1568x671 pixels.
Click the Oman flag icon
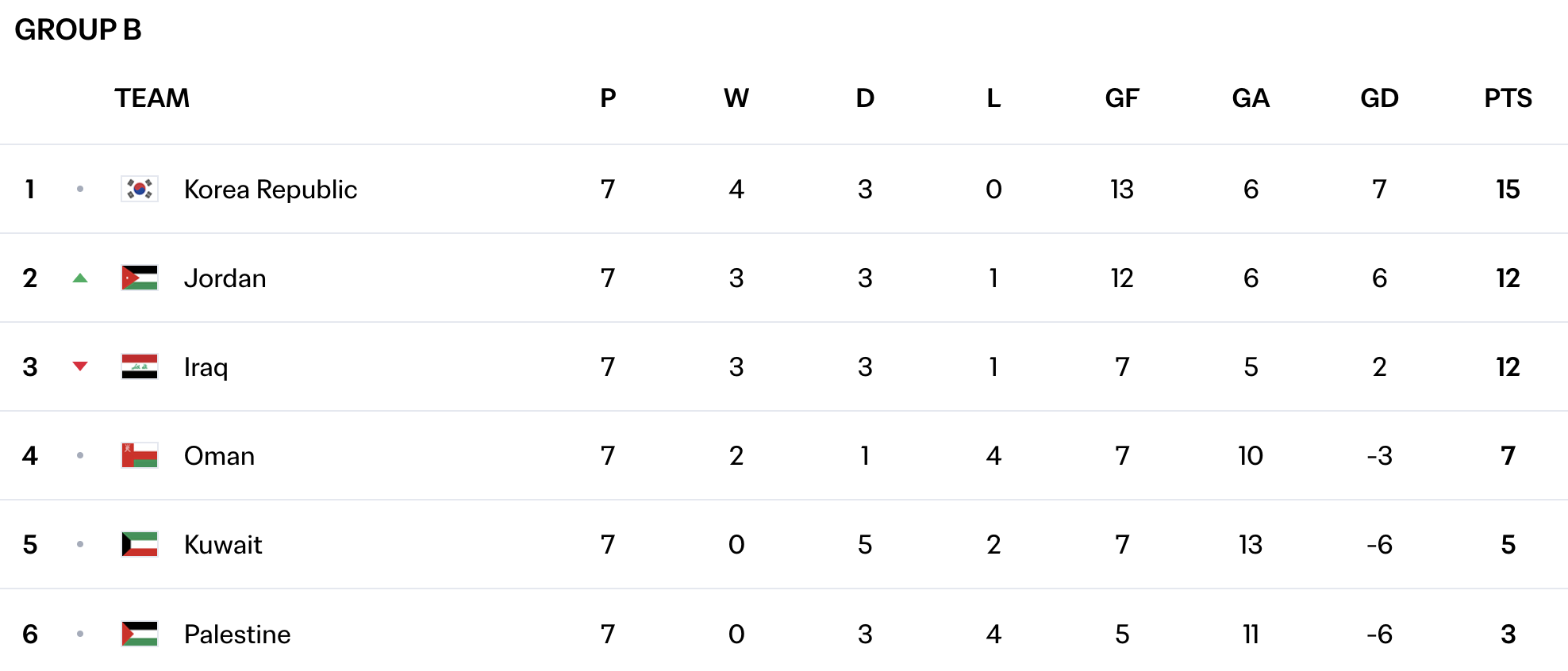point(140,455)
